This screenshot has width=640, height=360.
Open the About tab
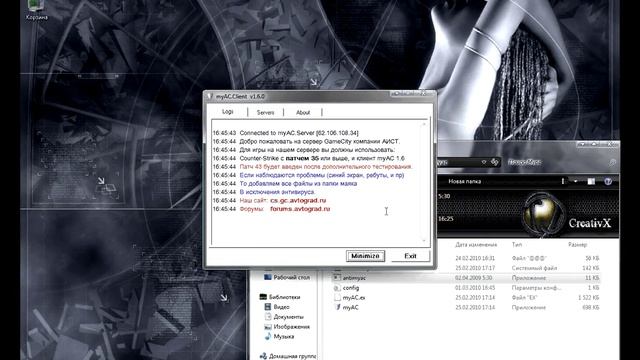click(x=303, y=112)
